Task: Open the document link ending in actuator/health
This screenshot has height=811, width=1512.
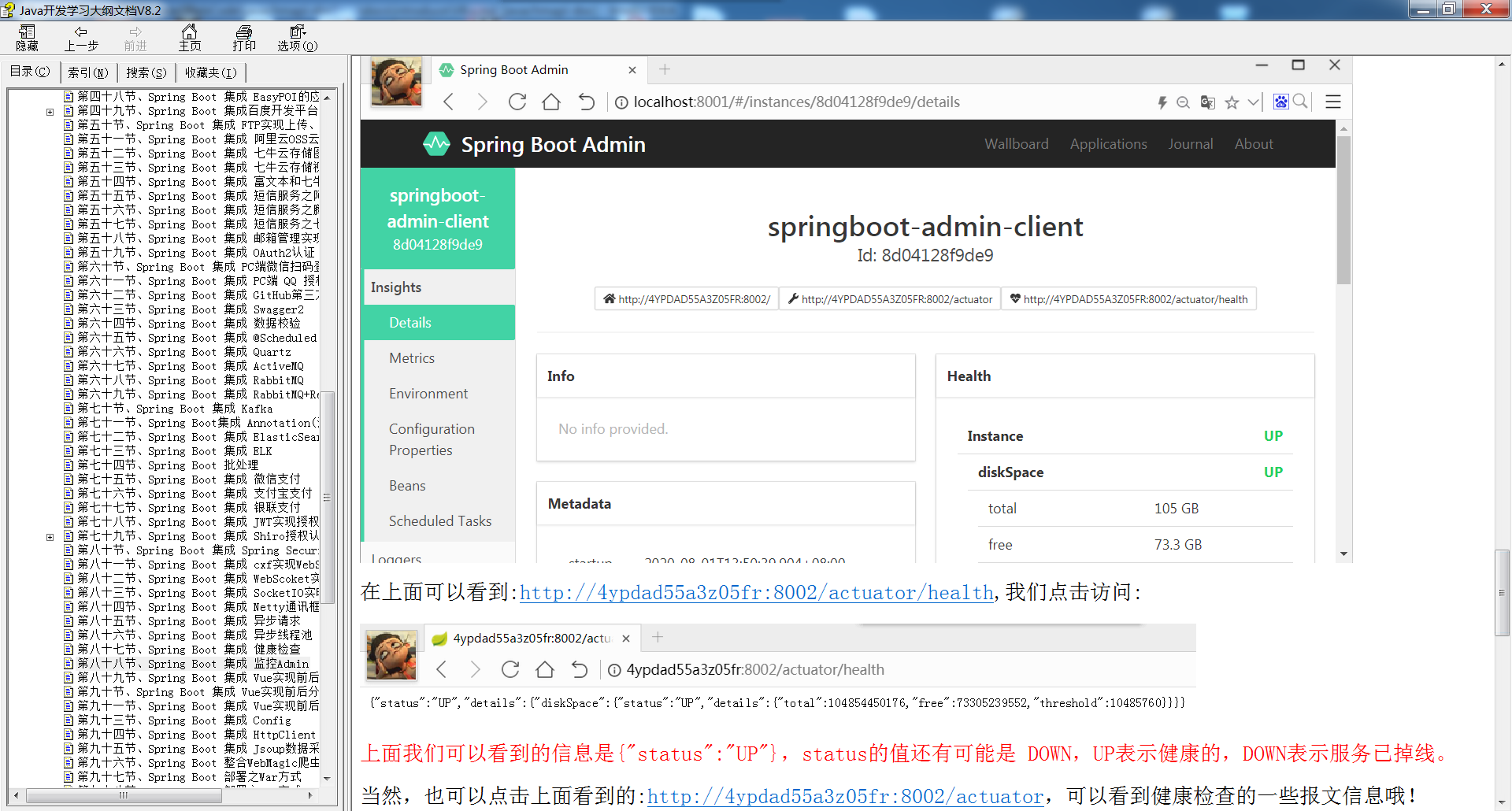Action: pos(757,592)
